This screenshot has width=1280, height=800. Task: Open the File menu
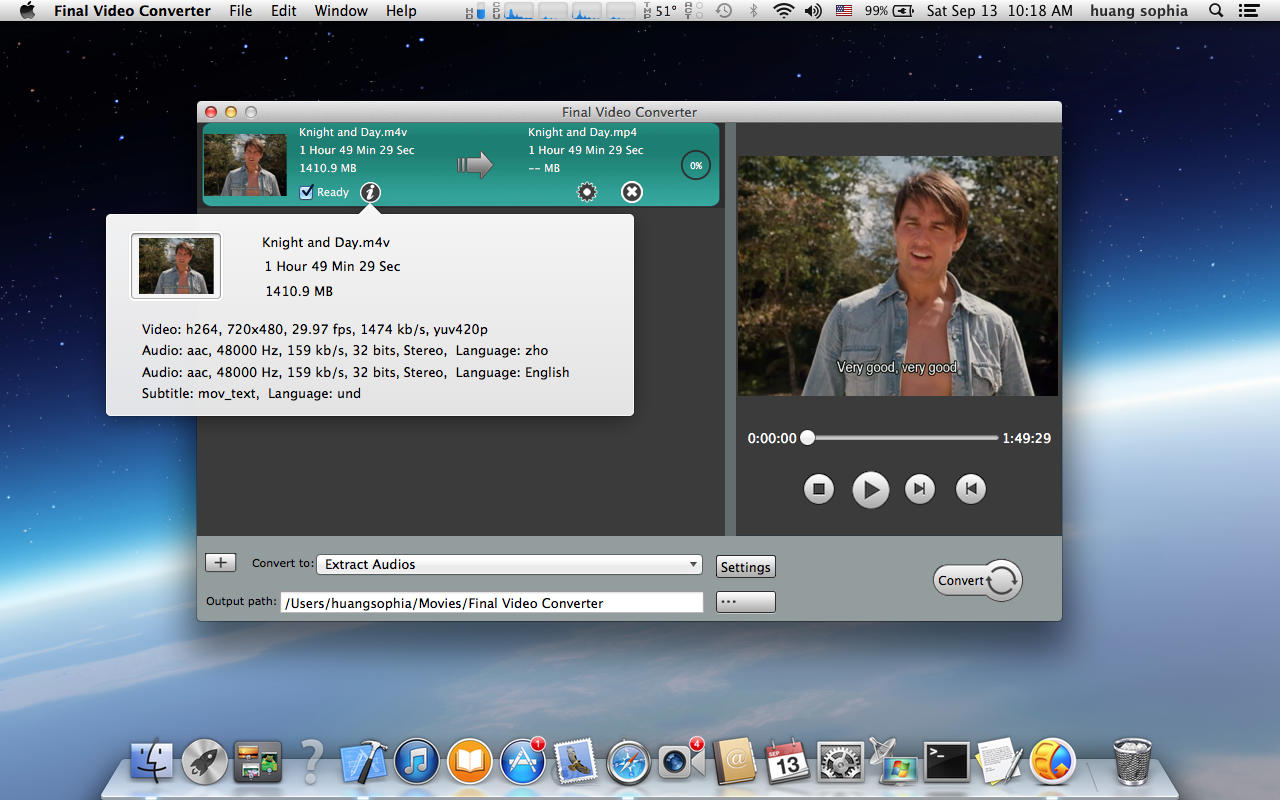point(241,11)
